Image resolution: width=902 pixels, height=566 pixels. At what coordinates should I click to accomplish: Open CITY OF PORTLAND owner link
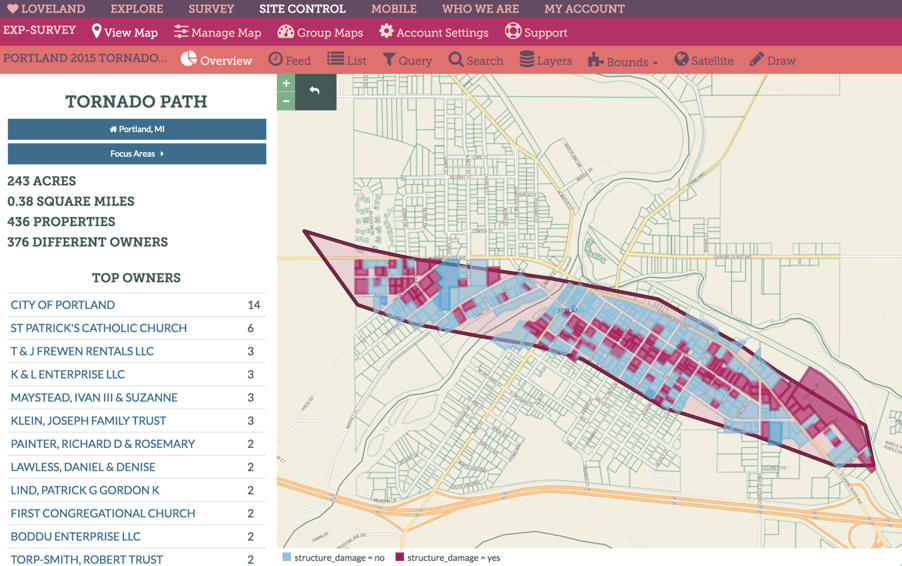pos(63,305)
